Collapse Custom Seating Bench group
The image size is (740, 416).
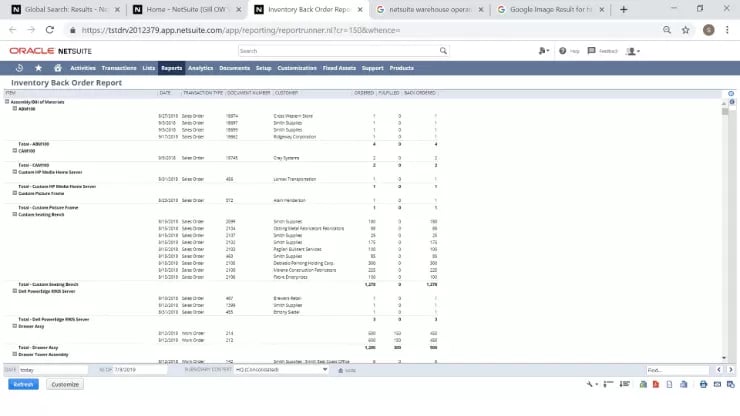click(x=15, y=214)
